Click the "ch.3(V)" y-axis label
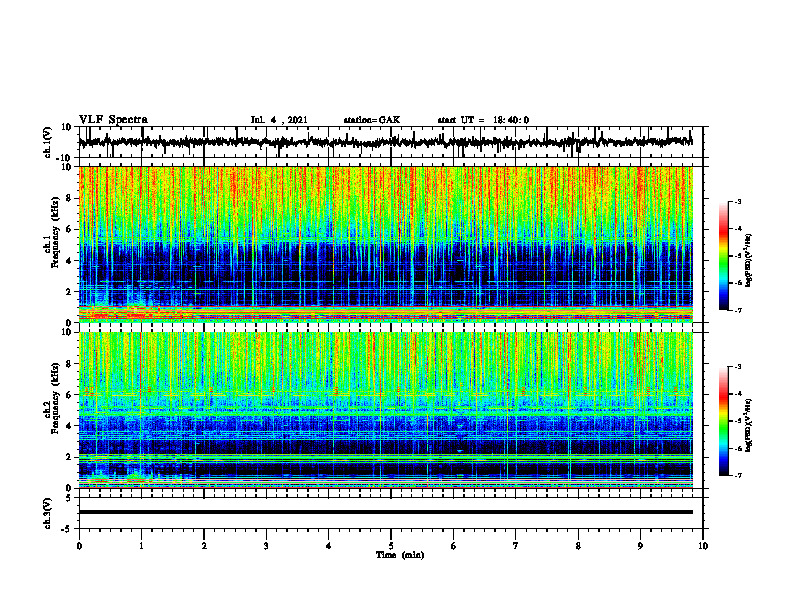This screenshot has width=792, height=612. pos(48,514)
